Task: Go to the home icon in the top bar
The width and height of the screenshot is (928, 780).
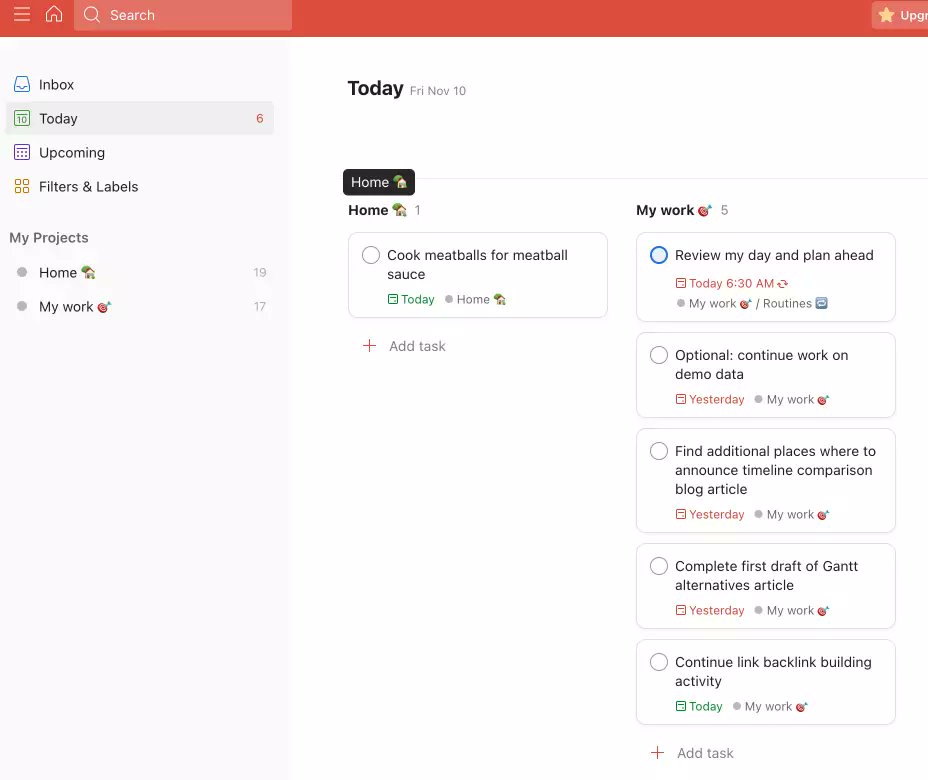Action: tap(54, 14)
